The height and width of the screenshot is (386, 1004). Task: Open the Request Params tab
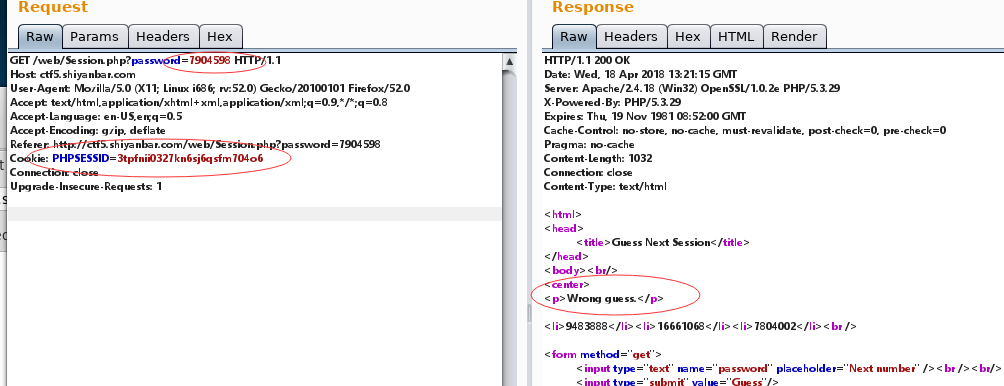[95, 36]
